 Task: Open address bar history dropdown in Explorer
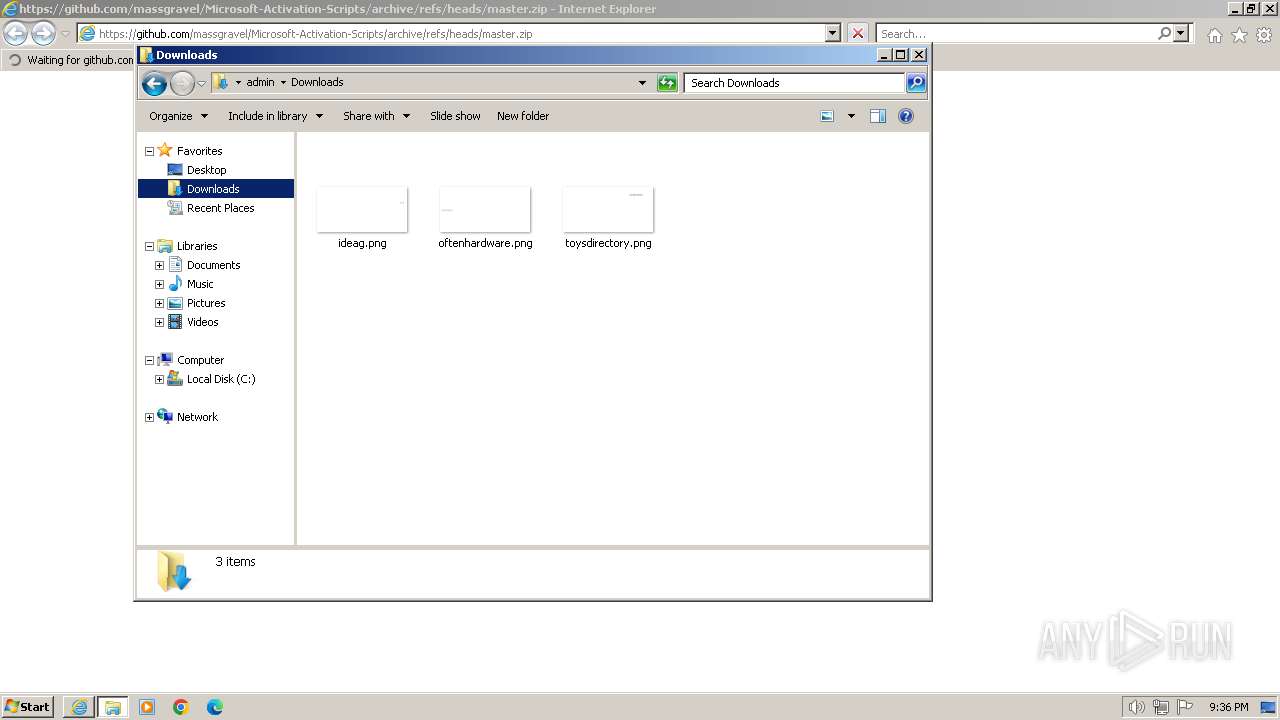(x=642, y=83)
